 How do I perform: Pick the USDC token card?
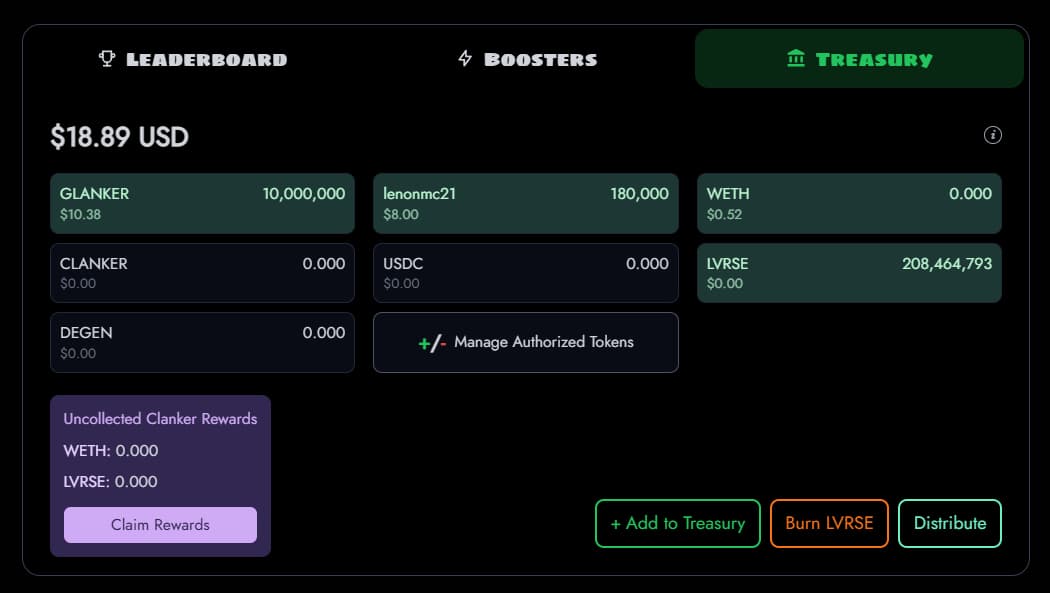click(x=526, y=273)
